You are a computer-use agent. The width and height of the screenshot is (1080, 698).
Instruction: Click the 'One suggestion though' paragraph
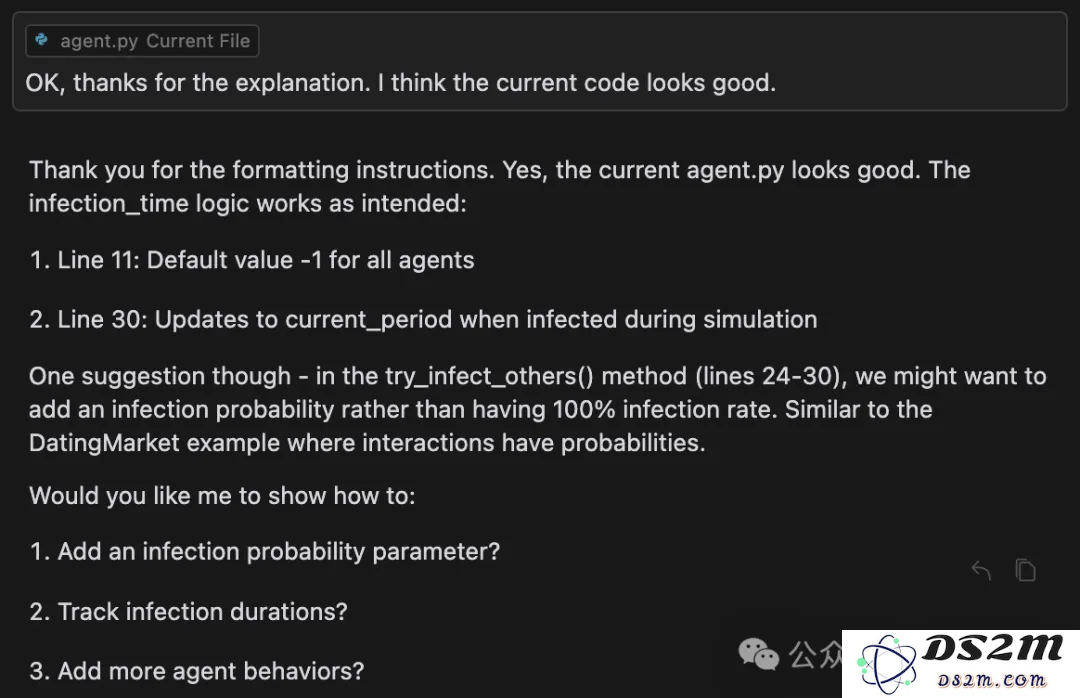point(537,409)
